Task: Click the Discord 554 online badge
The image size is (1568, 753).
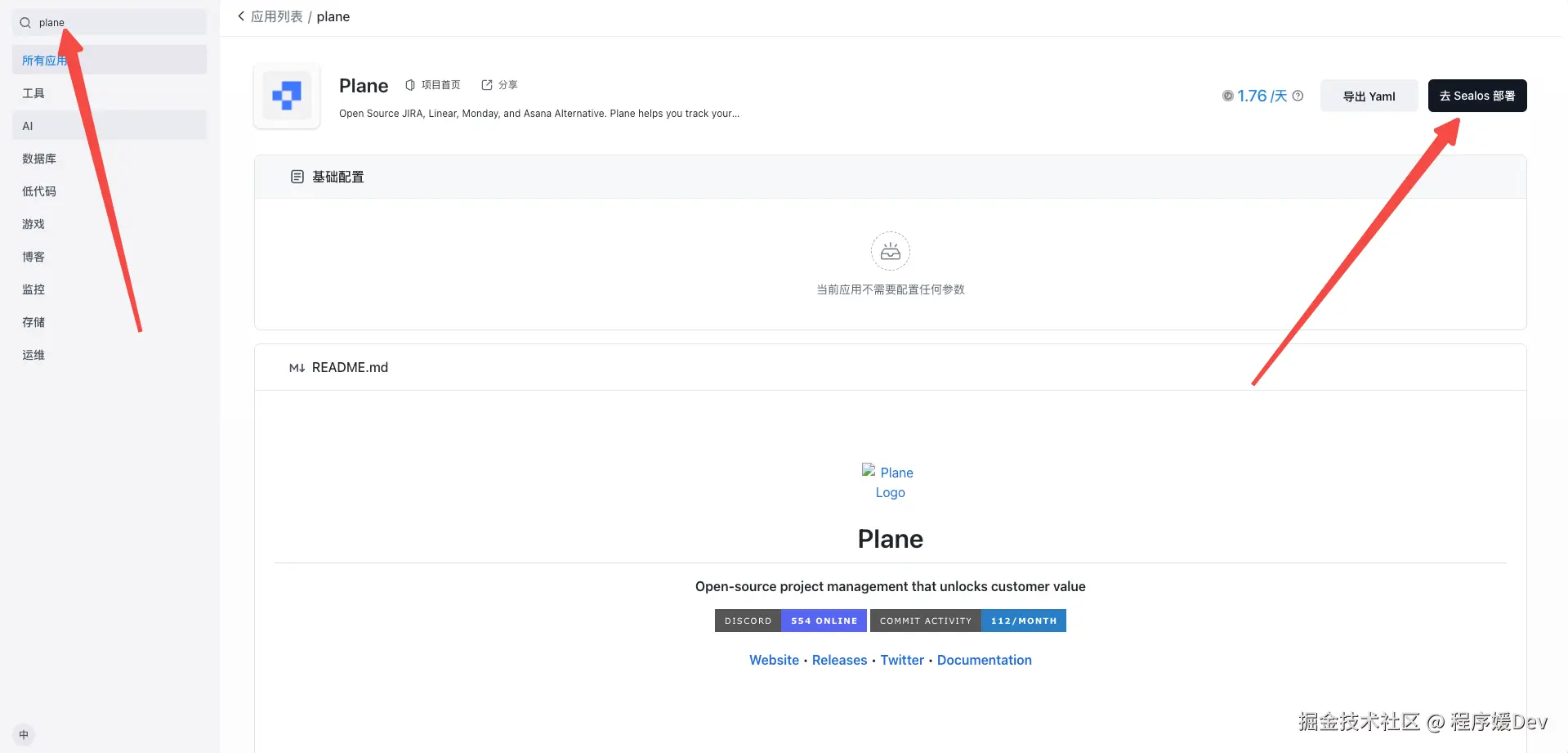Action: (790, 621)
